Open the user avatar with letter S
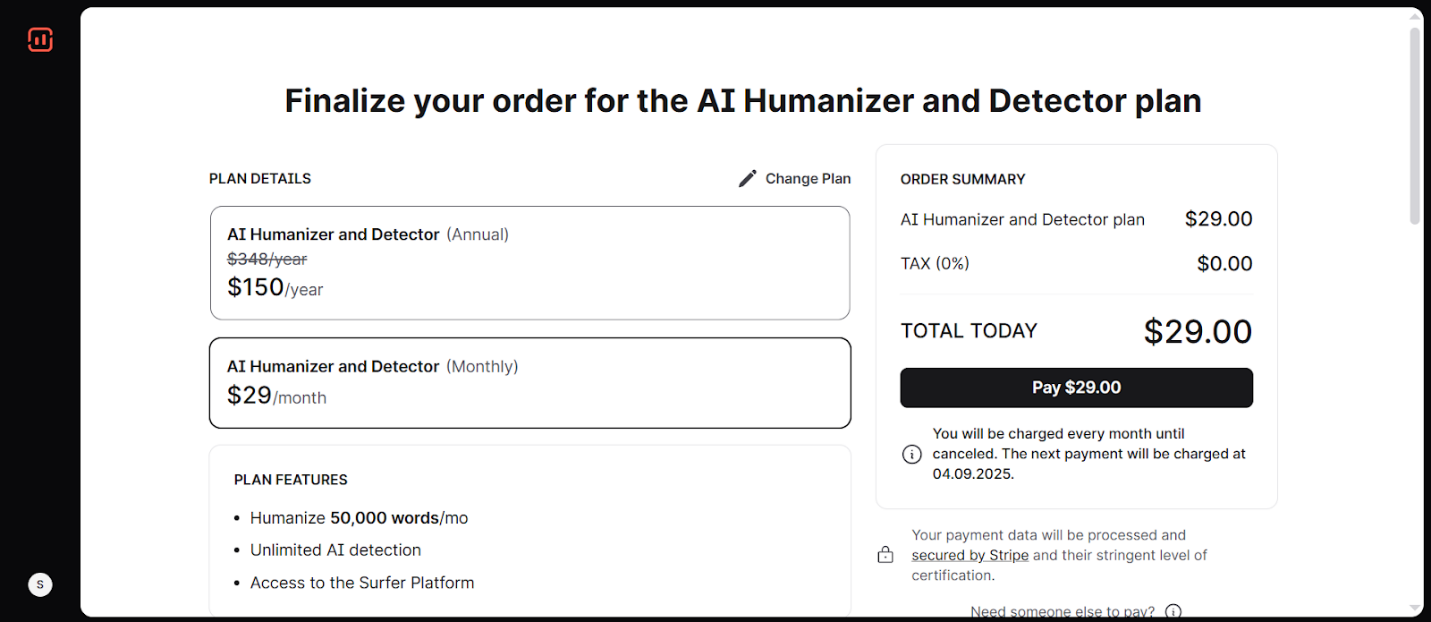 [x=40, y=585]
